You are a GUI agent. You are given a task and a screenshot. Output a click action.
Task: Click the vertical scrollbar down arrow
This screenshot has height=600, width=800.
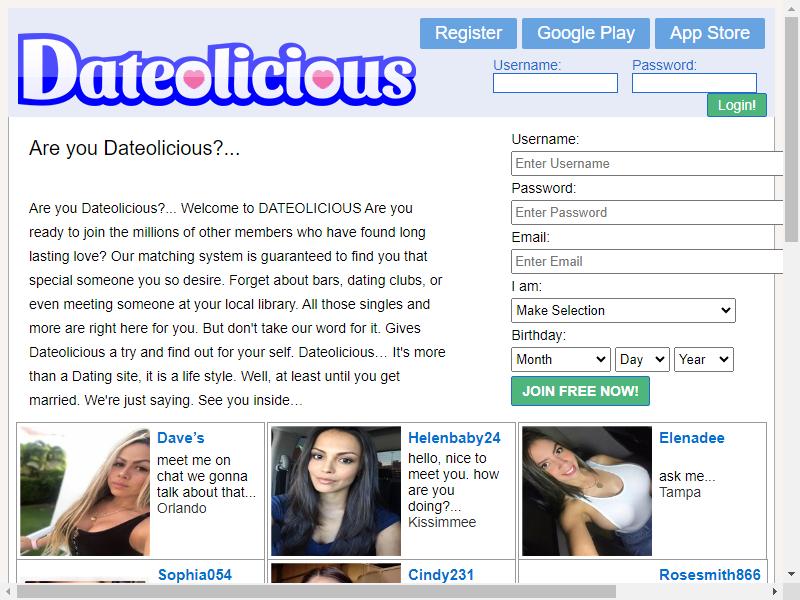click(791, 574)
